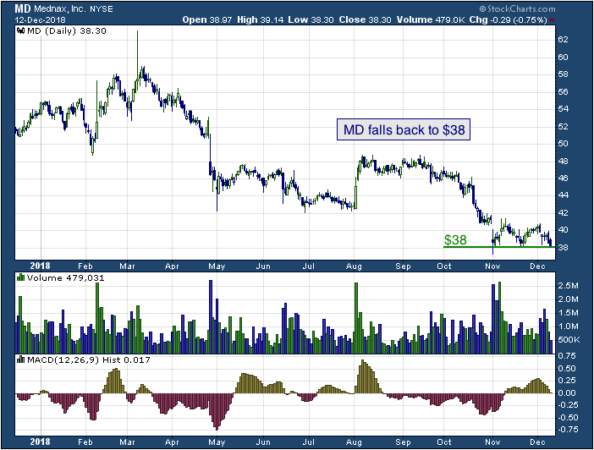The width and height of the screenshot is (594, 450).
Task: Click the 0.50 MACD axis label
Action: 567,368
